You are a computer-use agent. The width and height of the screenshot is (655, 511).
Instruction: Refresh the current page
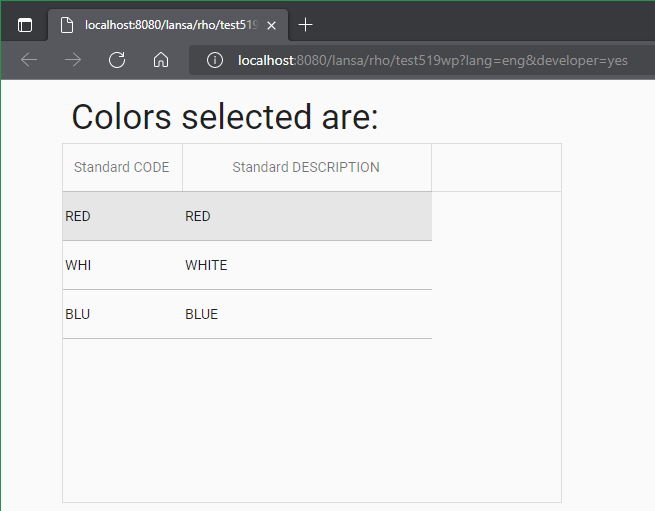point(117,60)
